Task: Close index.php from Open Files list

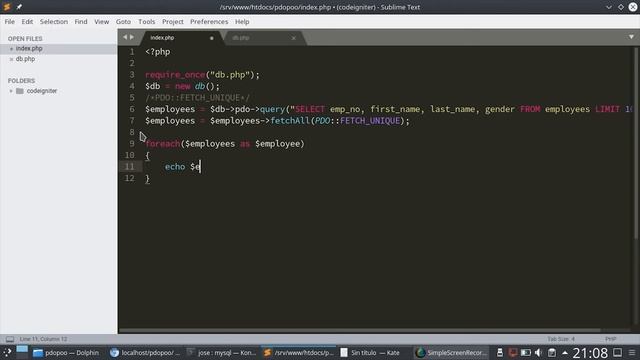Action: [11, 49]
